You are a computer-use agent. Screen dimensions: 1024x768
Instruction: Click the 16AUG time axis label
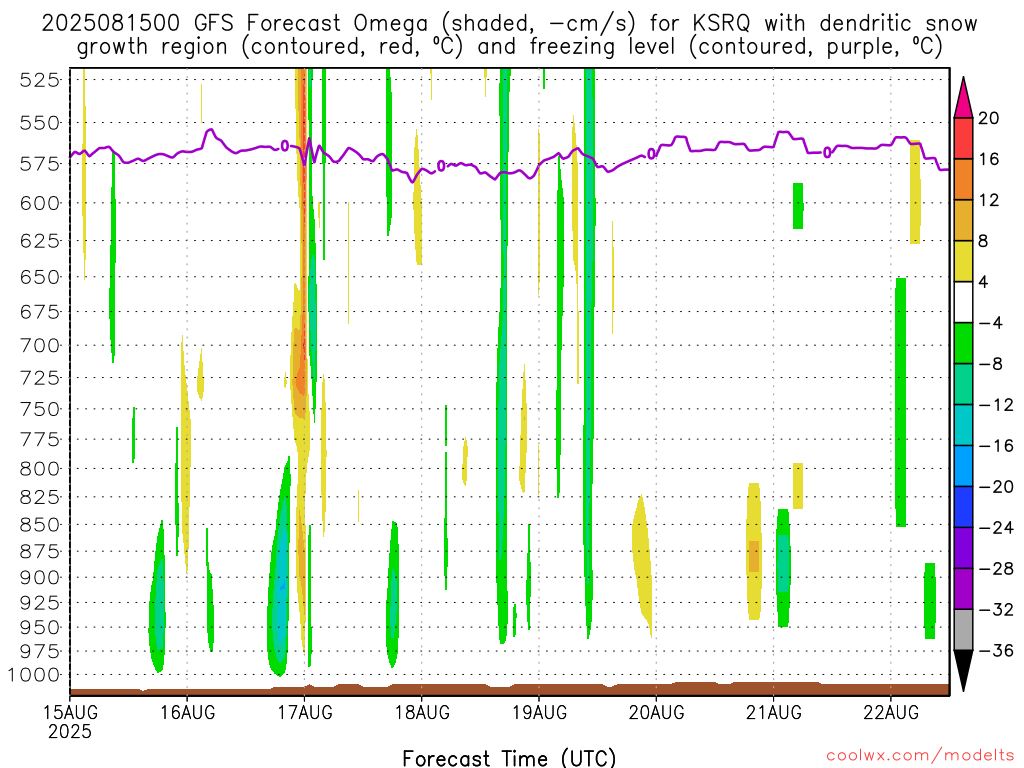[x=187, y=712]
